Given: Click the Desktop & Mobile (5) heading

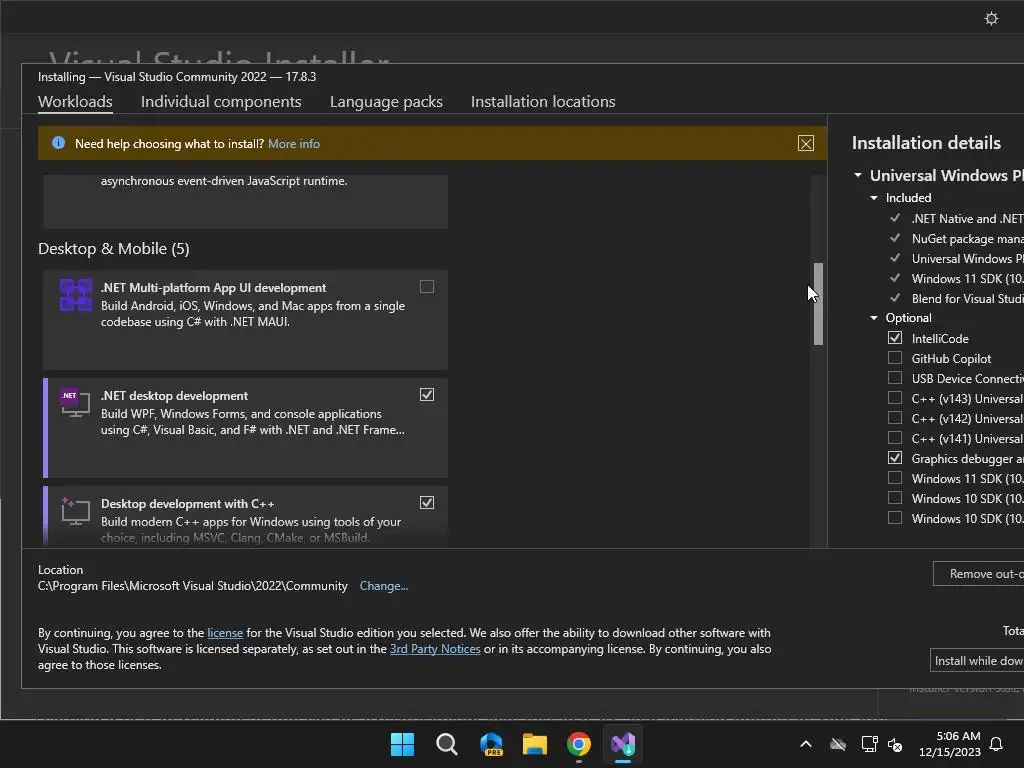Looking at the screenshot, I should tap(114, 249).
